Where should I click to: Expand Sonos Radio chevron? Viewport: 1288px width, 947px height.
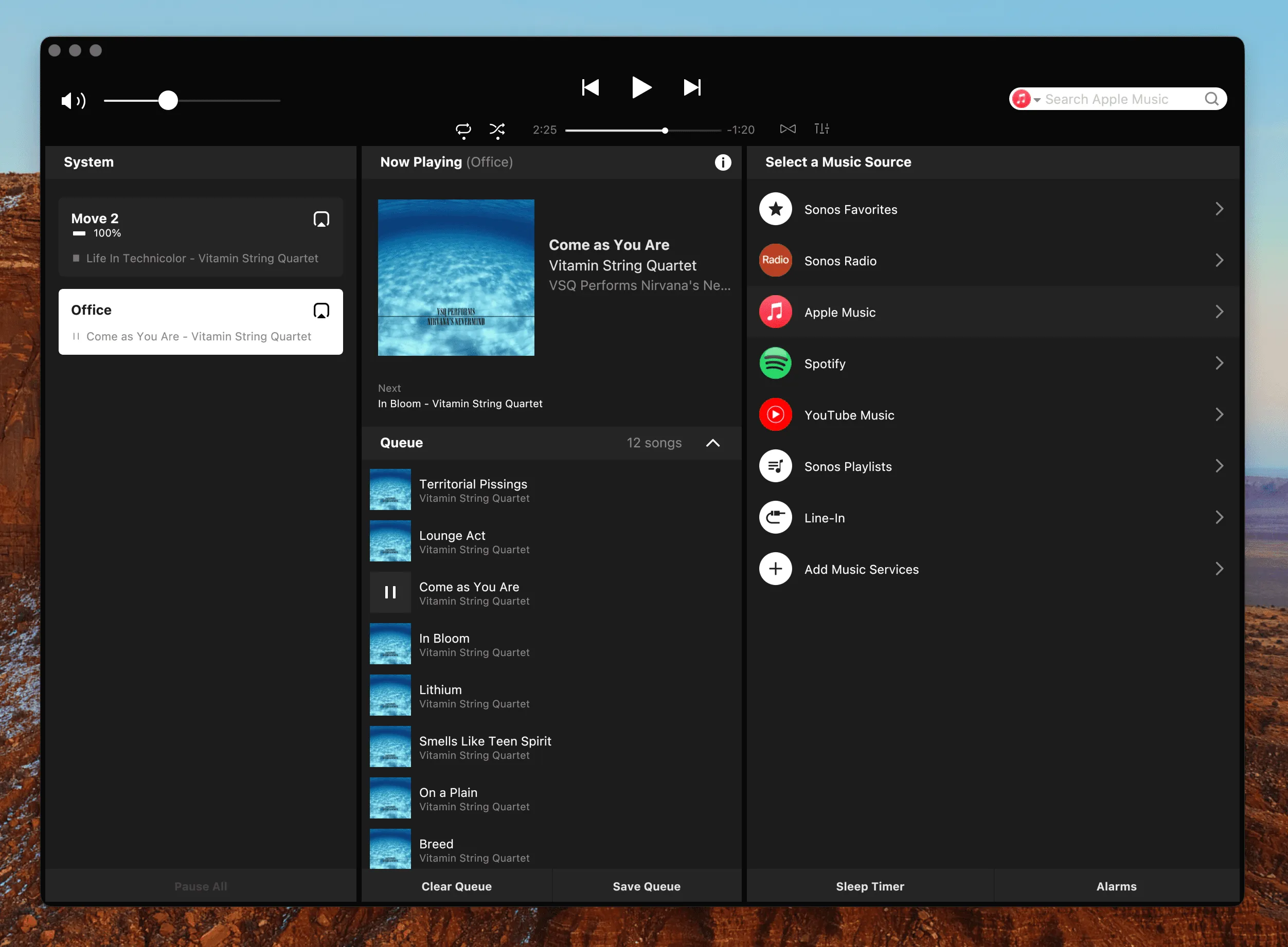pos(1219,260)
